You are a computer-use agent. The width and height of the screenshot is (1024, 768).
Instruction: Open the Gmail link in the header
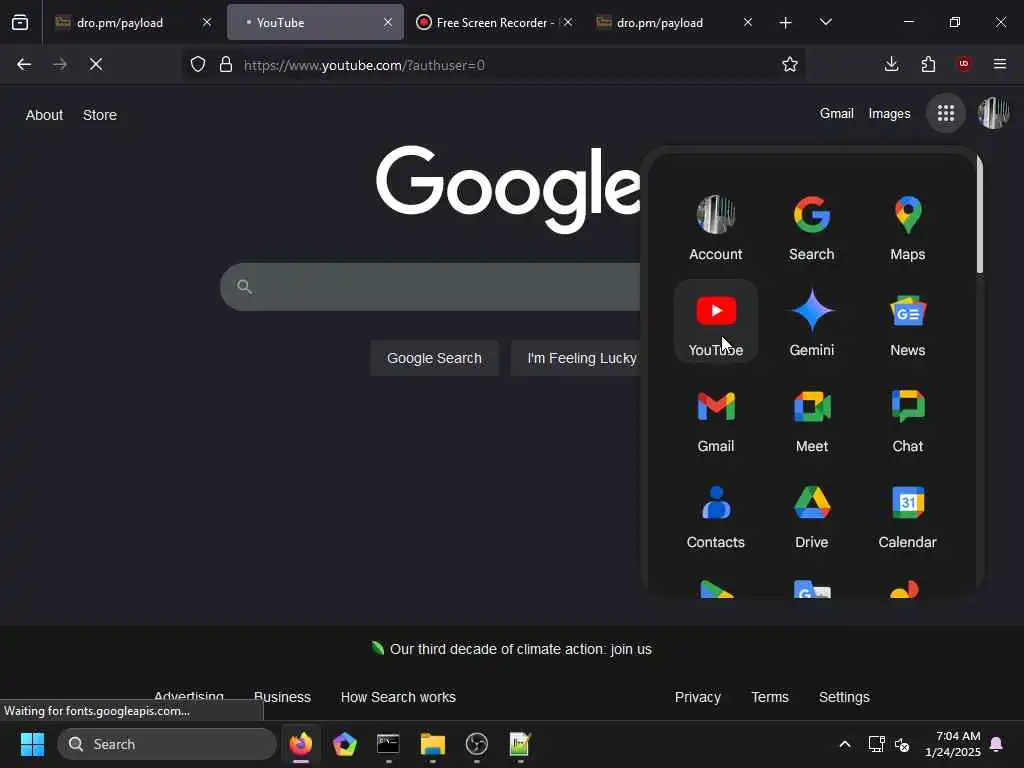point(837,114)
